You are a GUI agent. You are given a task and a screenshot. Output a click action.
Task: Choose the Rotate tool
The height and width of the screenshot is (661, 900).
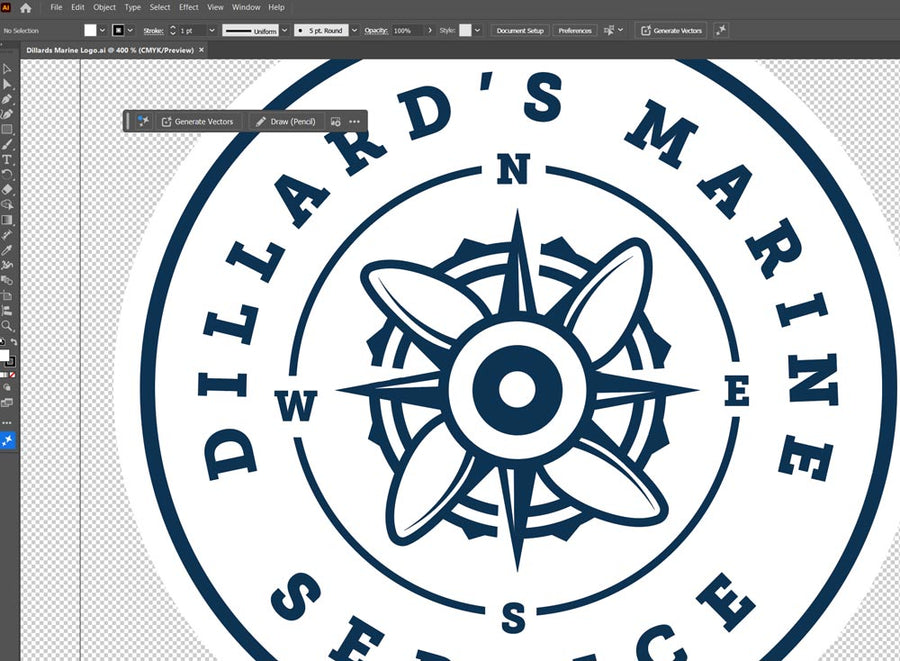click(7, 174)
